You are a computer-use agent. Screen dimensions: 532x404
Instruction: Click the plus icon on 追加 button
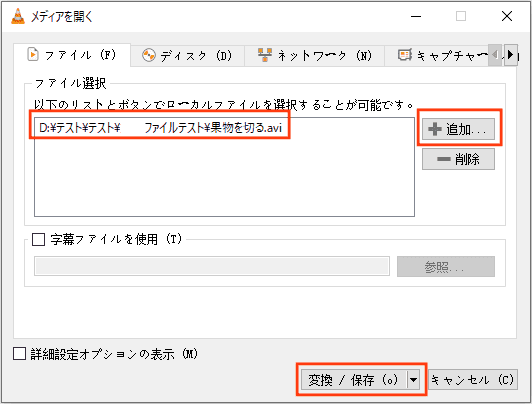[435, 129]
